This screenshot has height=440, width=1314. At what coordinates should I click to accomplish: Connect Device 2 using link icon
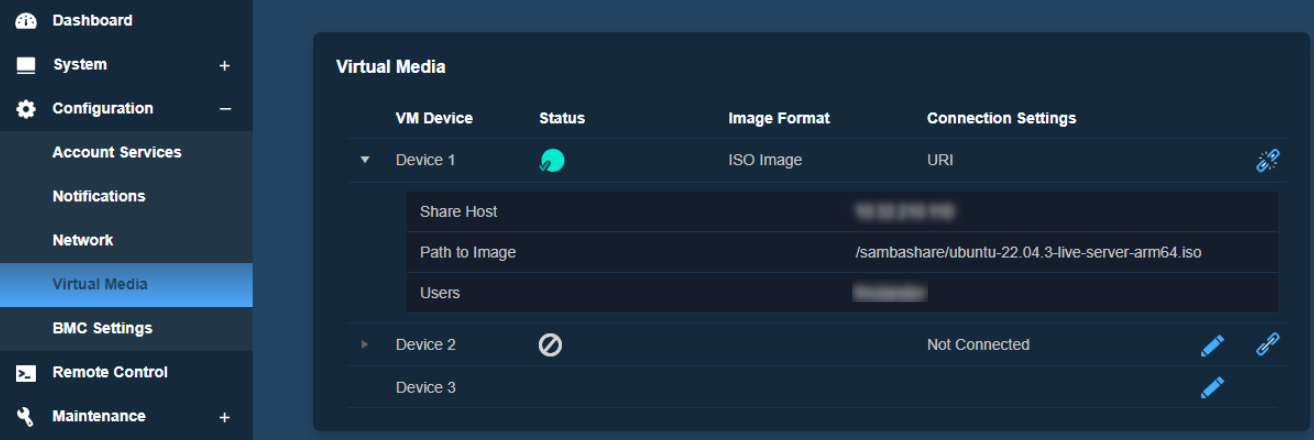(x=1267, y=345)
